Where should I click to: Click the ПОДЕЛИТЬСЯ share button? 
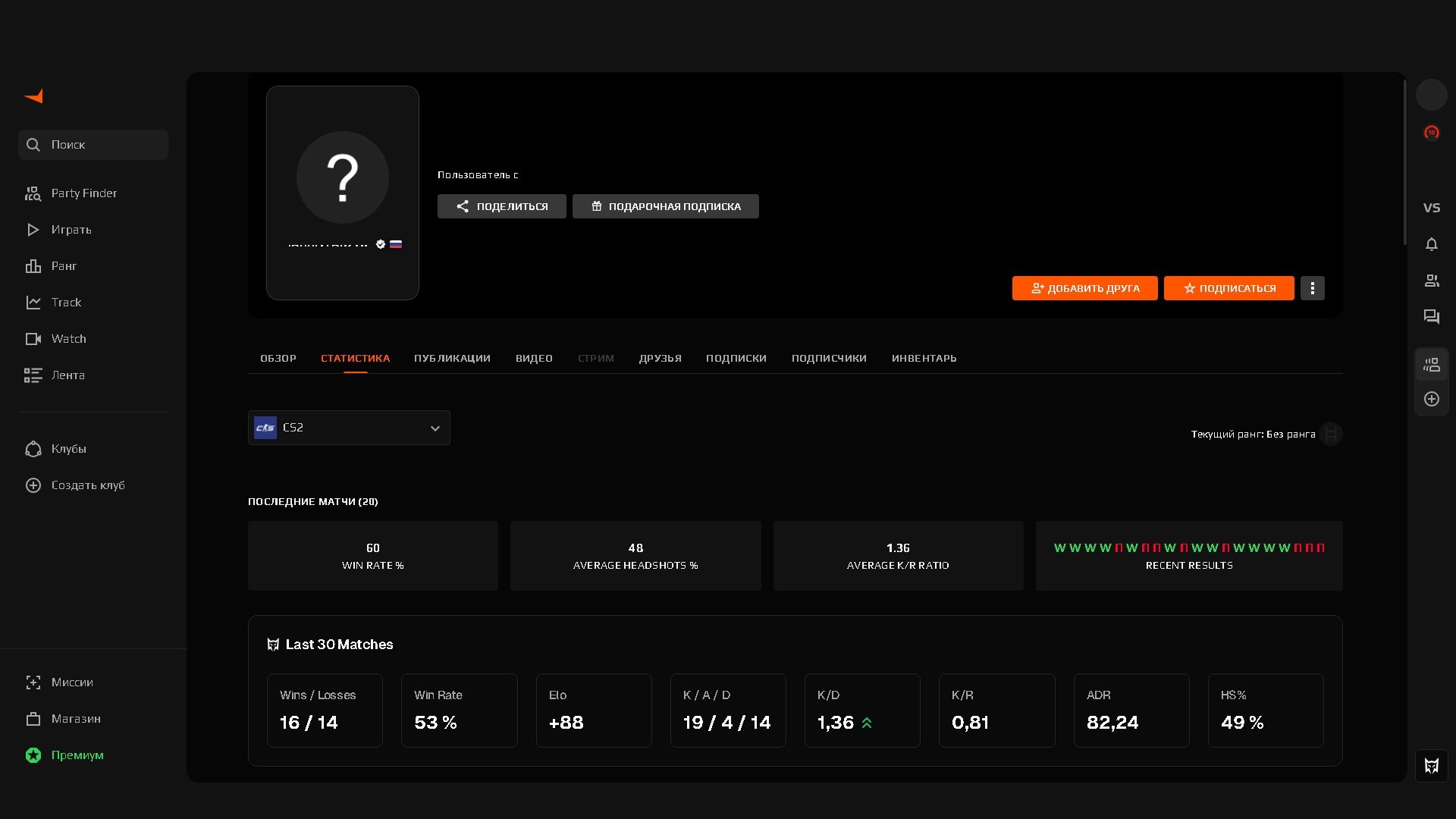tap(501, 206)
